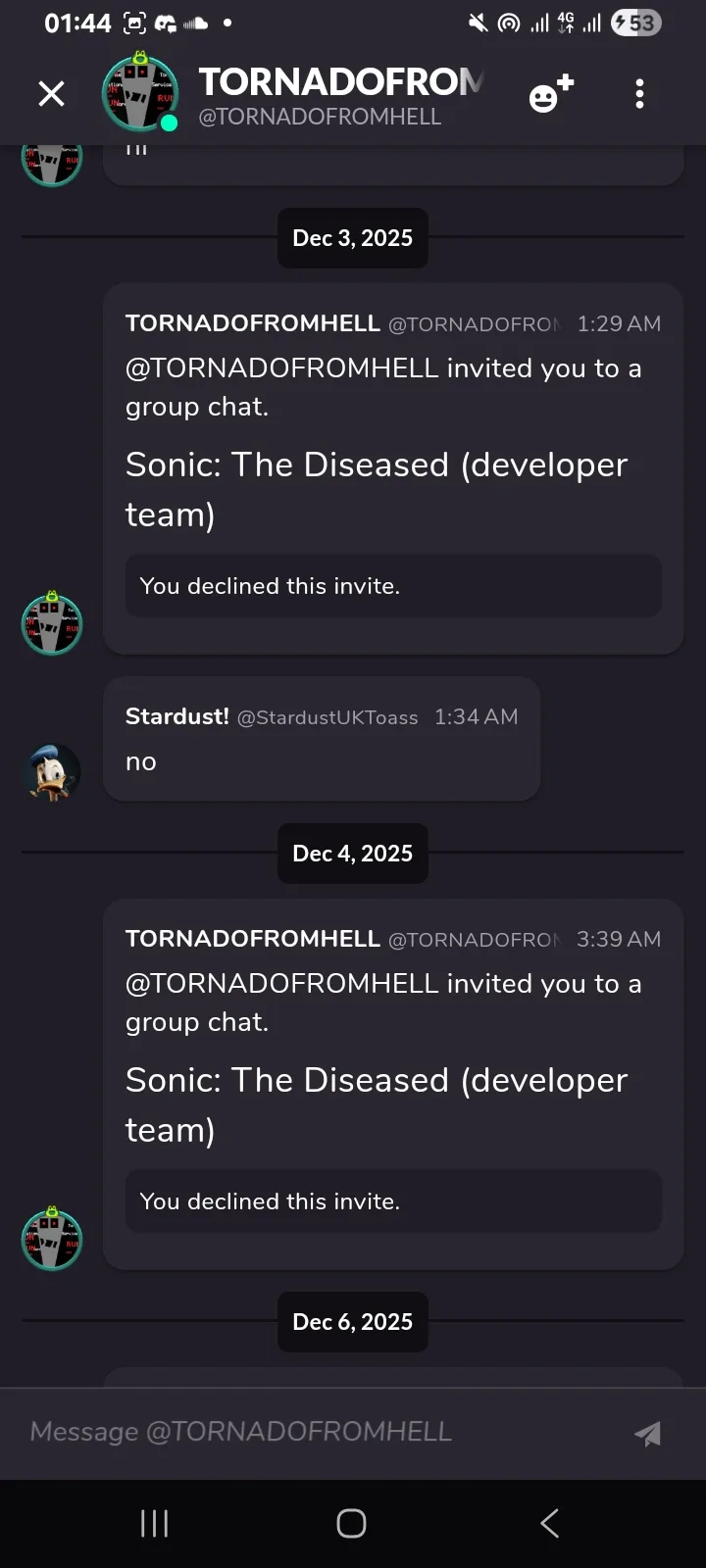Tap the Dec 3, 2025 date separator
The width and height of the screenshot is (706, 1568).
352,238
